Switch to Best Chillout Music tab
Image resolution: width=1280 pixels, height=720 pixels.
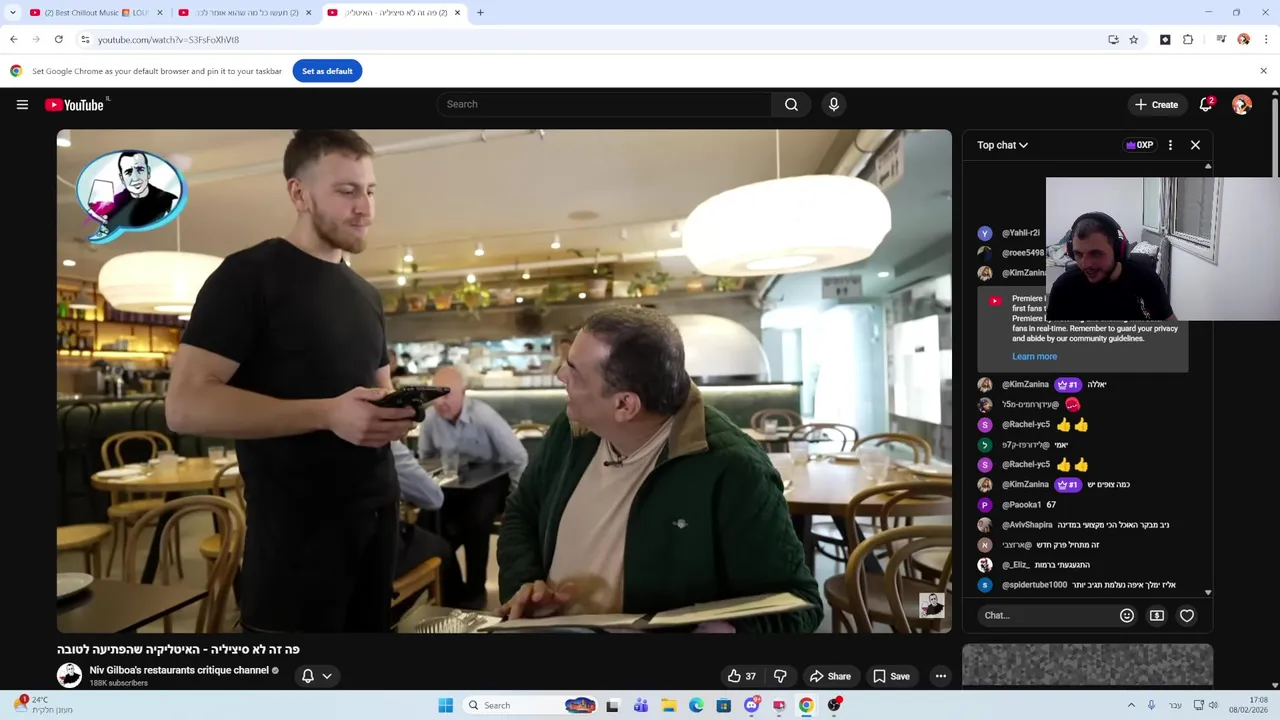pyautogui.click(x=96, y=13)
